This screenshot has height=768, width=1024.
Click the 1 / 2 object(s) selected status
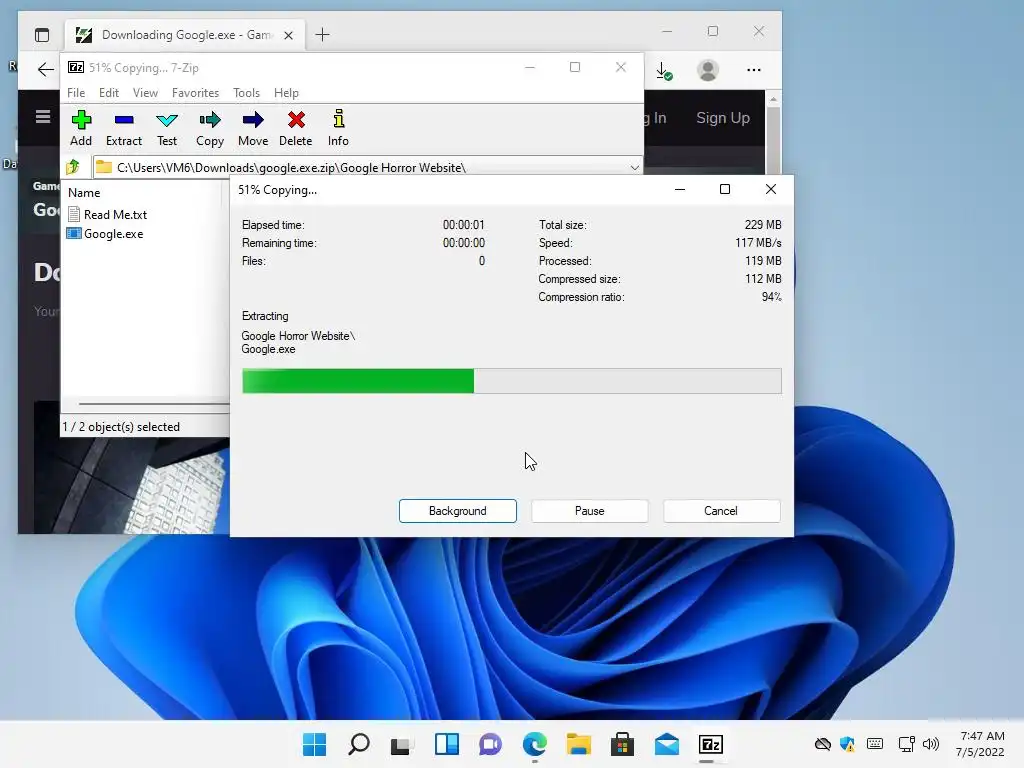coord(121,426)
